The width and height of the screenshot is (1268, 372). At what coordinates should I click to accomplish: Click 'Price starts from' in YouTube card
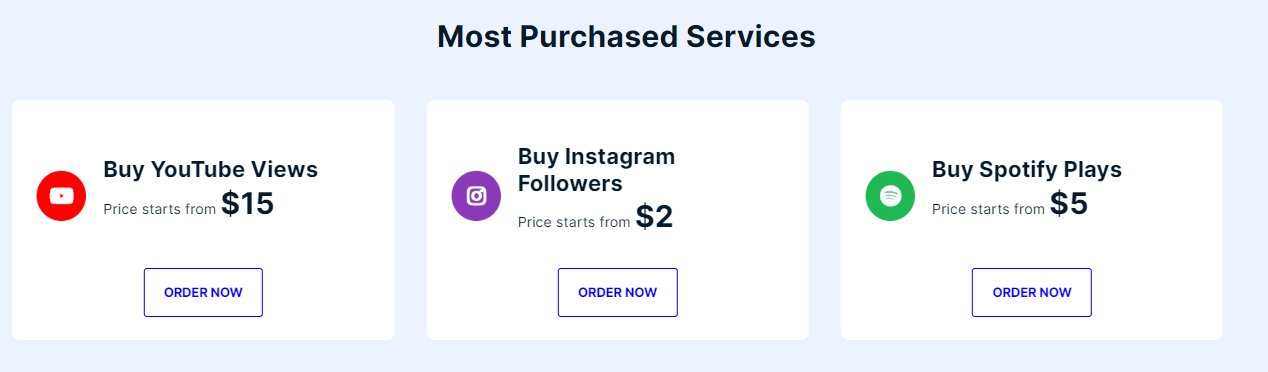(x=160, y=209)
